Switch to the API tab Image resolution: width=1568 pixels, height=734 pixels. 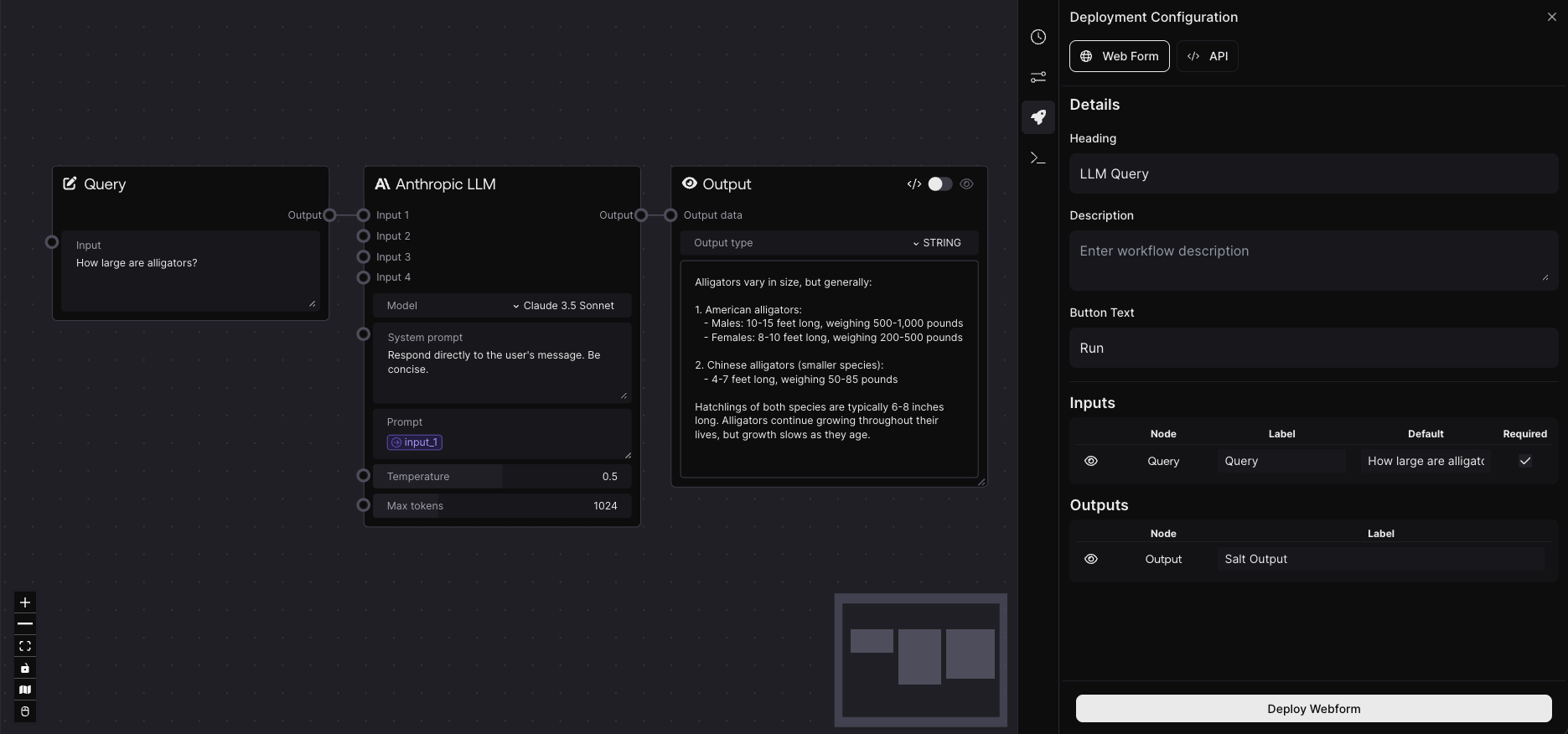[x=1207, y=56]
